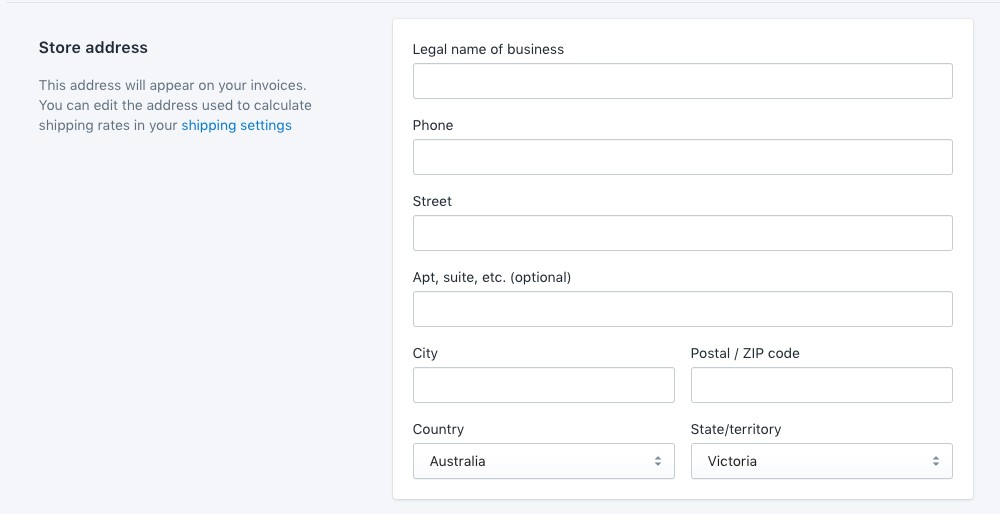Click the up-down arrows icon in State/territory select
The height and width of the screenshot is (514, 1000).
[935, 461]
